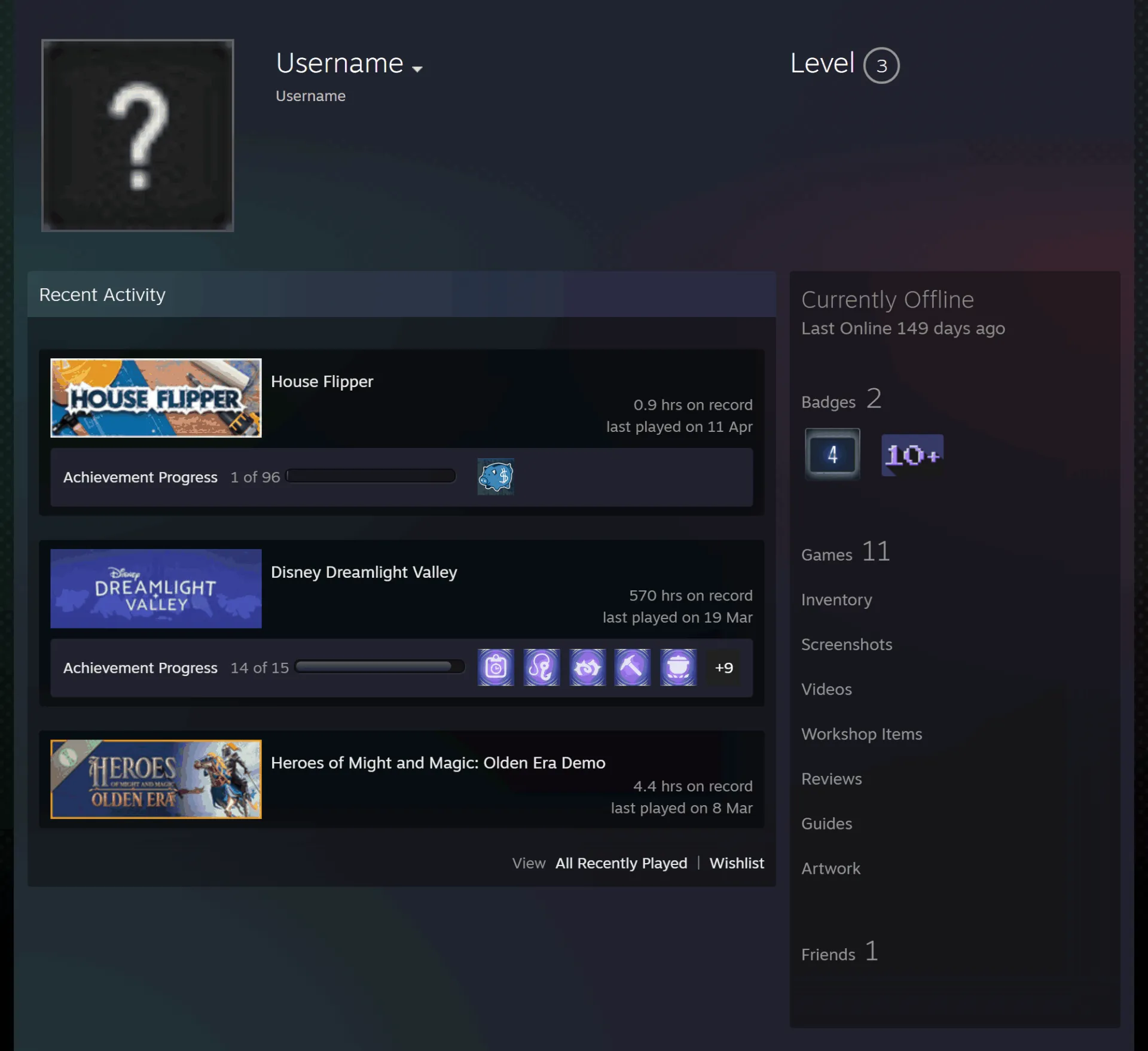Click the '4.4 hrs on record' text
This screenshot has height=1051, width=1148.
pos(693,787)
